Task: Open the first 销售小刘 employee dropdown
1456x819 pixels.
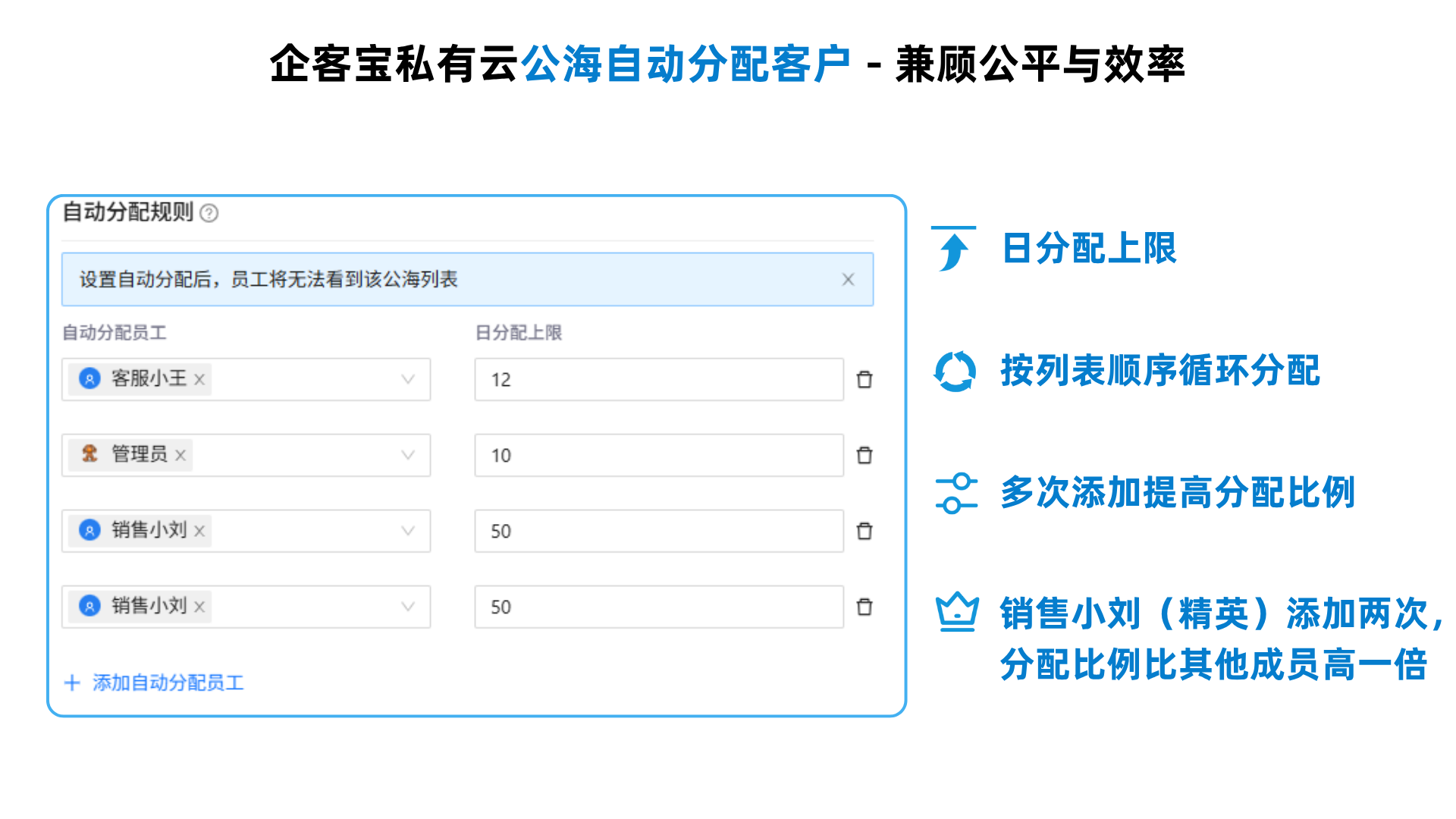Action: pos(408,531)
